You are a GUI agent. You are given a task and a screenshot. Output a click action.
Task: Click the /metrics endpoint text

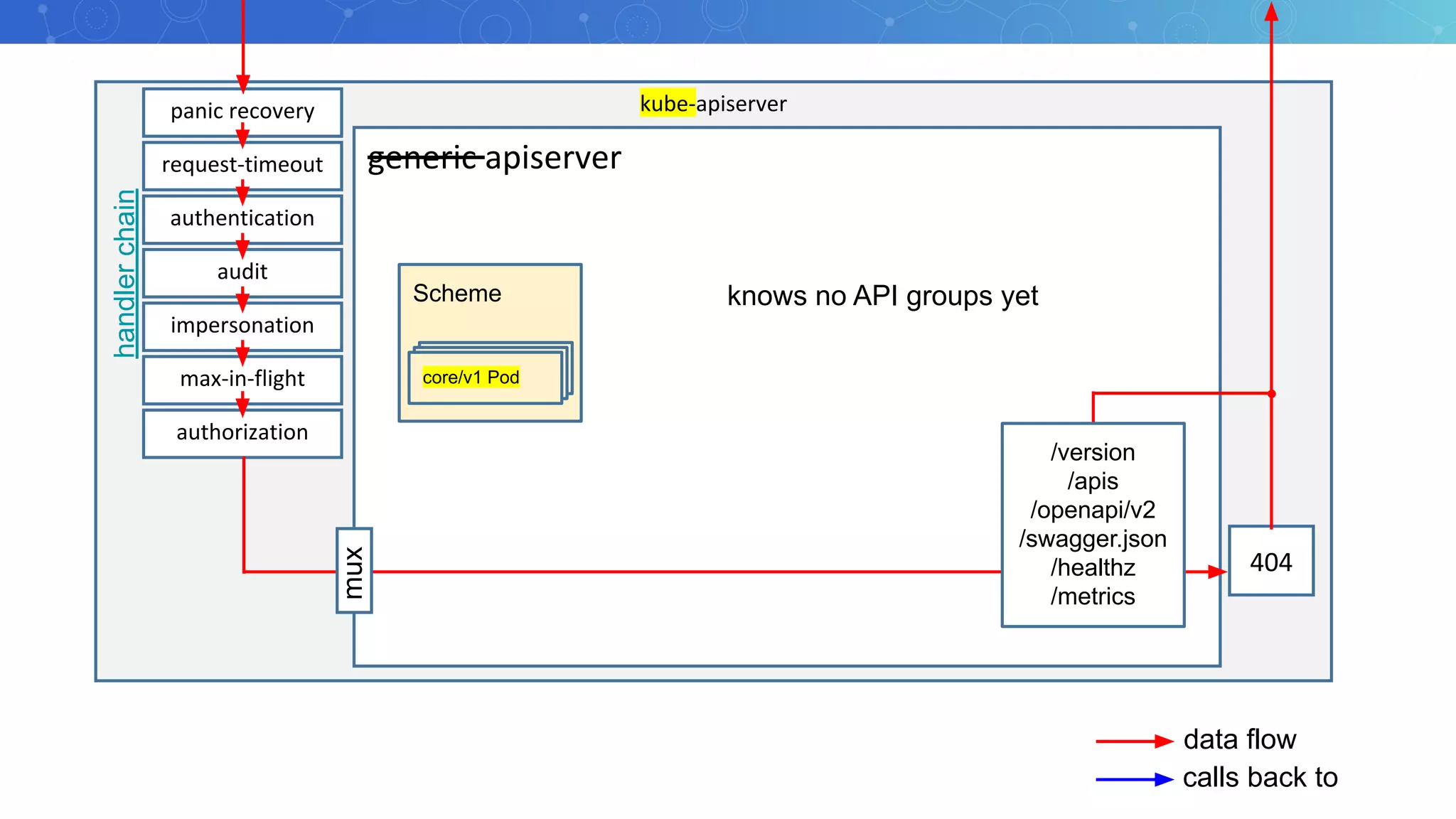[1093, 596]
